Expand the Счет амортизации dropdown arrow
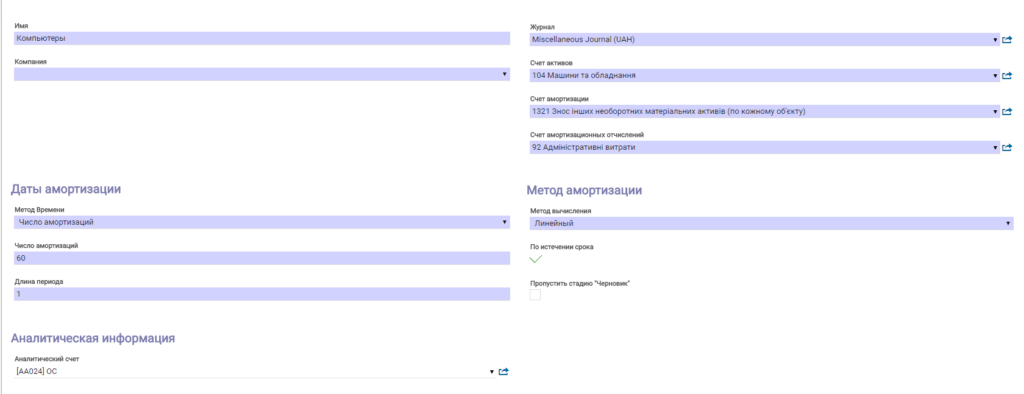The height and width of the screenshot is (394, 1024). (996, 112)
